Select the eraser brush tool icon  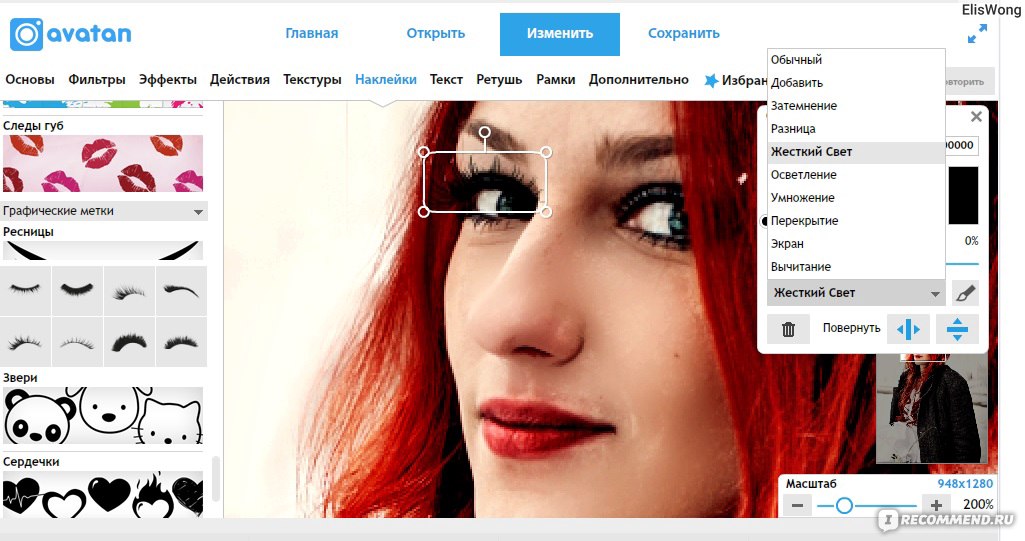(966, 293)
